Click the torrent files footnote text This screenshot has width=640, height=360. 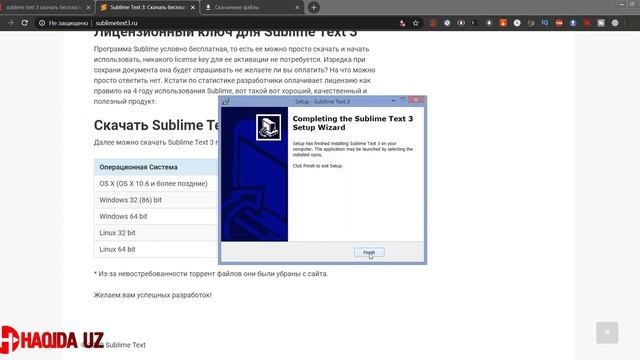(x=211, y=273)
